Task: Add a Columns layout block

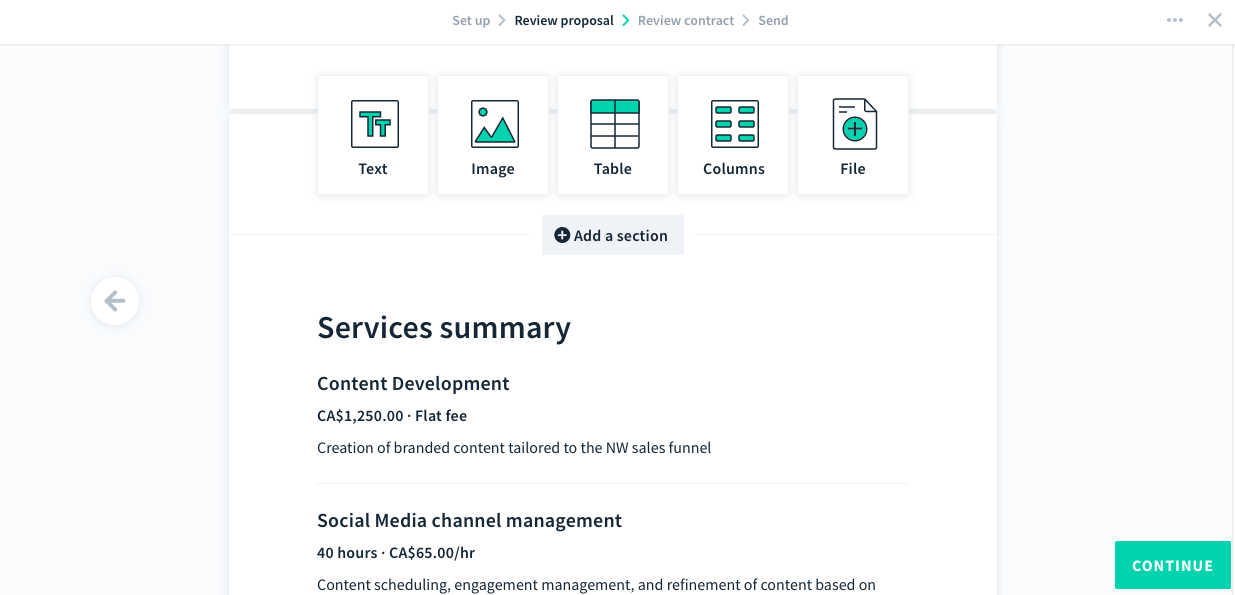Action: 733,135
